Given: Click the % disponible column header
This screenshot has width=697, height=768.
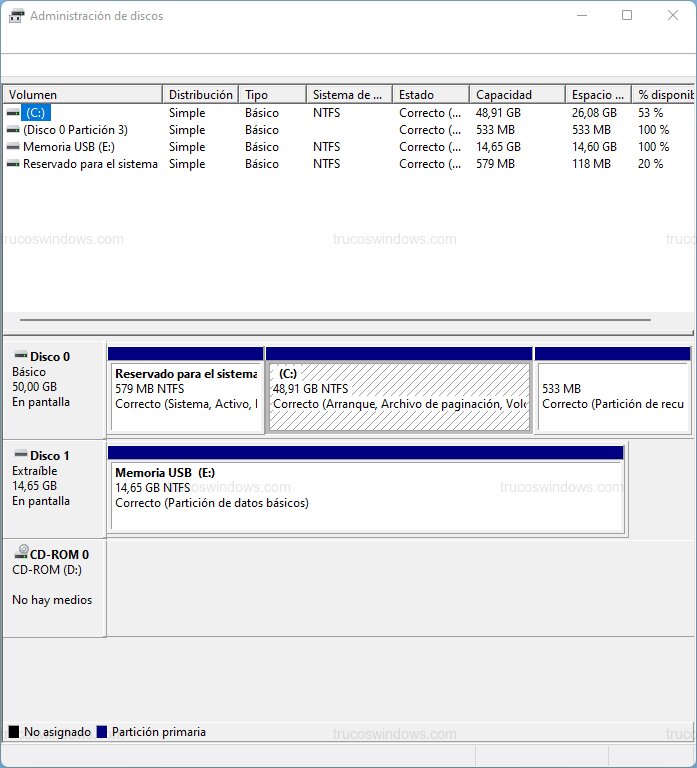Looking at the screenshot, I should tap(663, 95).
